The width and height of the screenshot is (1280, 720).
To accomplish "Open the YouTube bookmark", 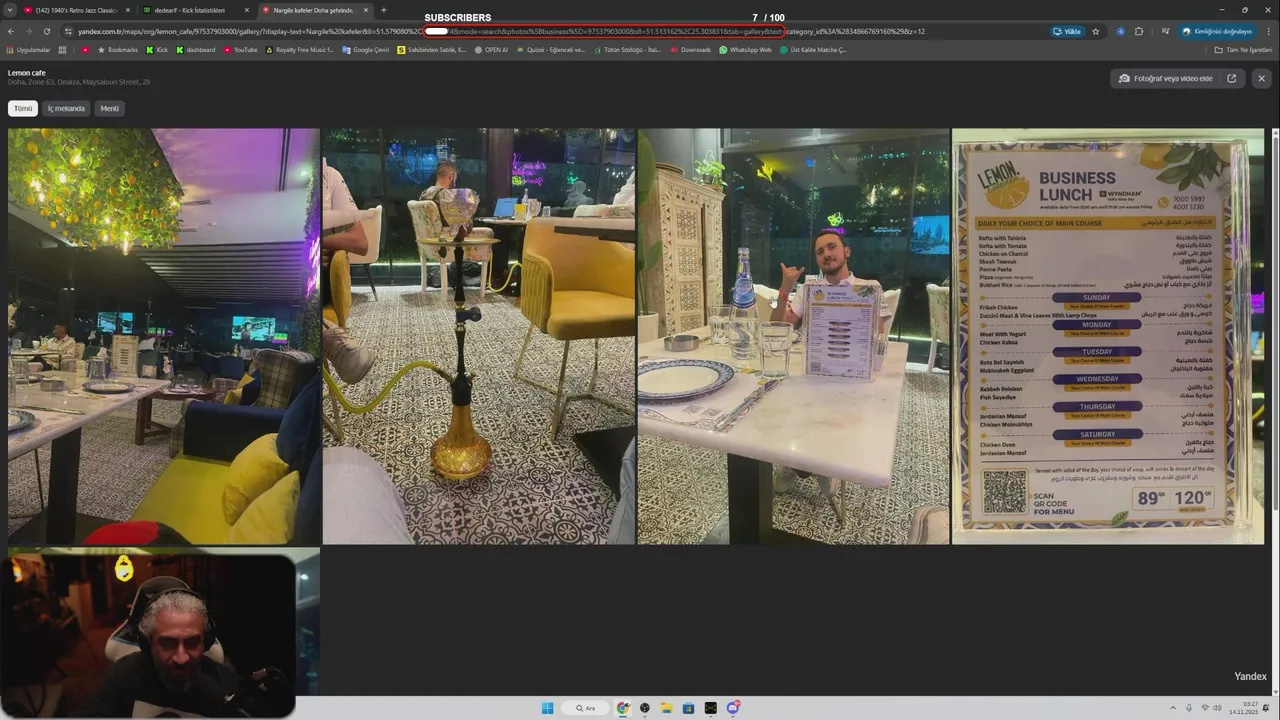I will click(240, 49).
